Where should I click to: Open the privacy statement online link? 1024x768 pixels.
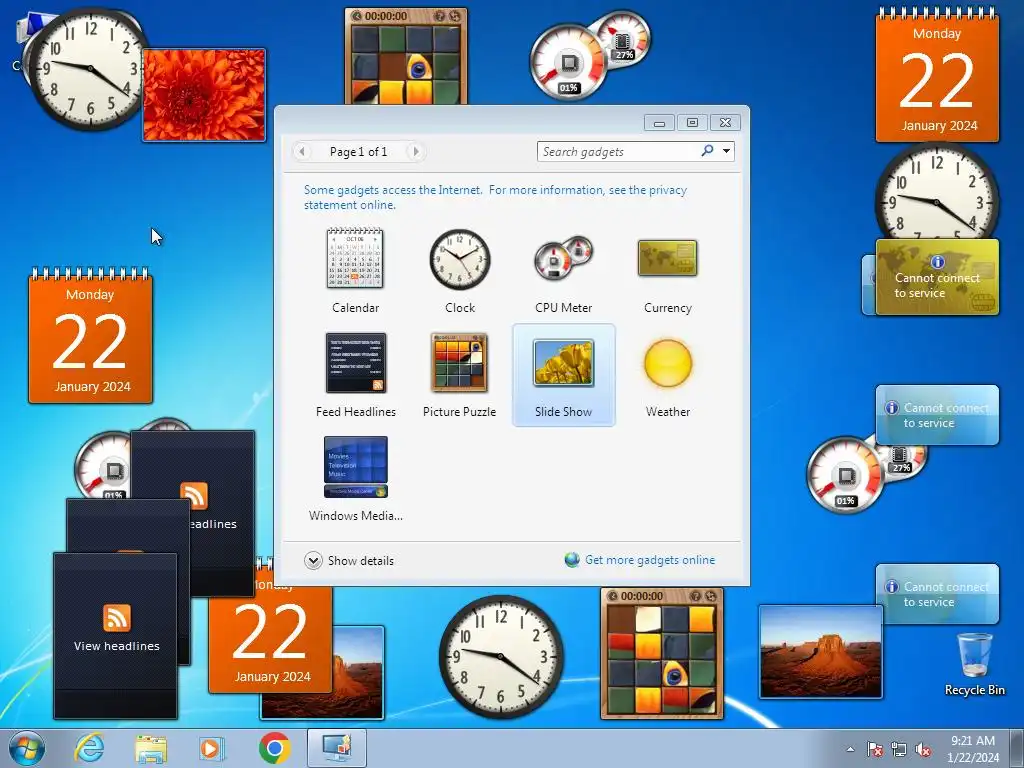point(496,197)
